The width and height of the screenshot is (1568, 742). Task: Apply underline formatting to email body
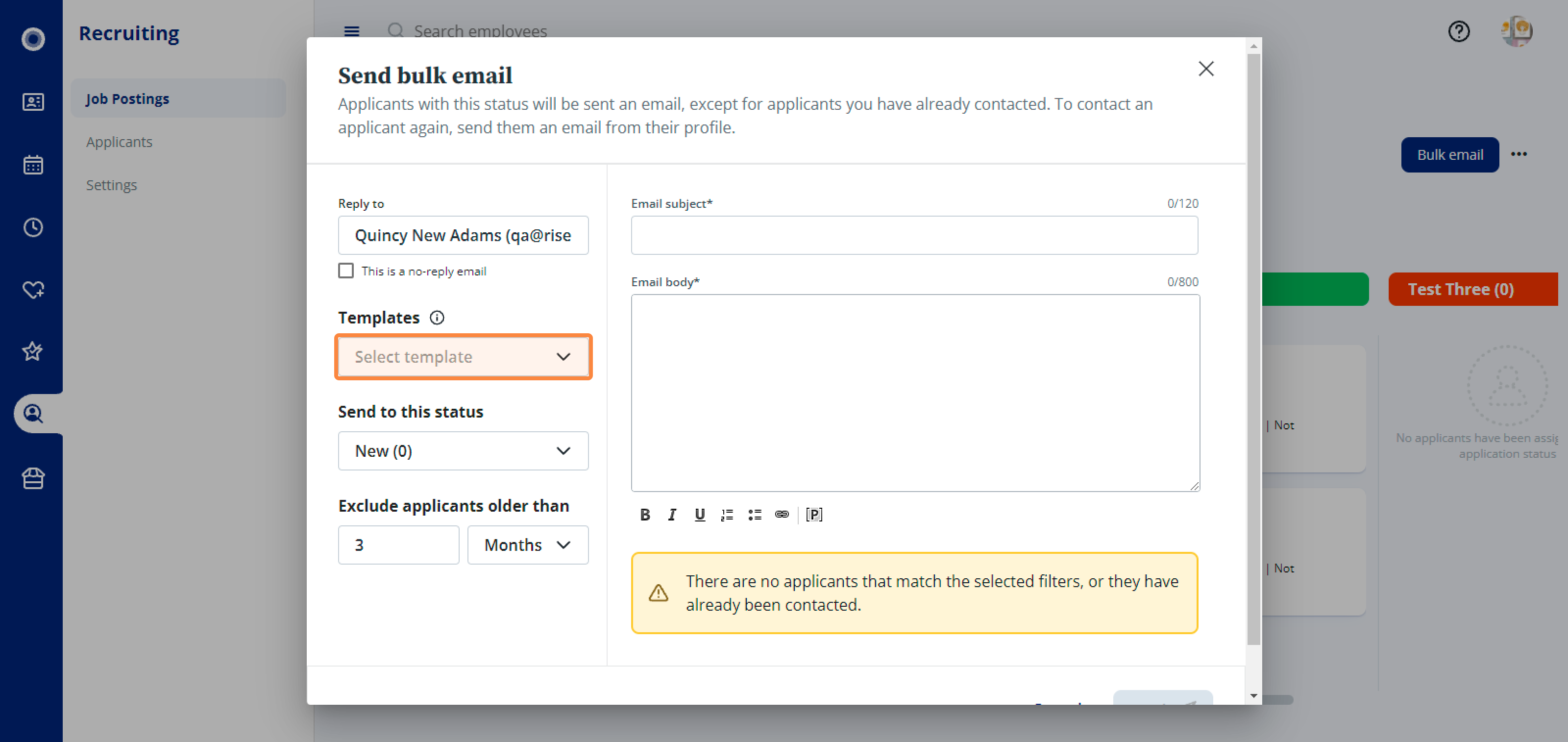699,514
